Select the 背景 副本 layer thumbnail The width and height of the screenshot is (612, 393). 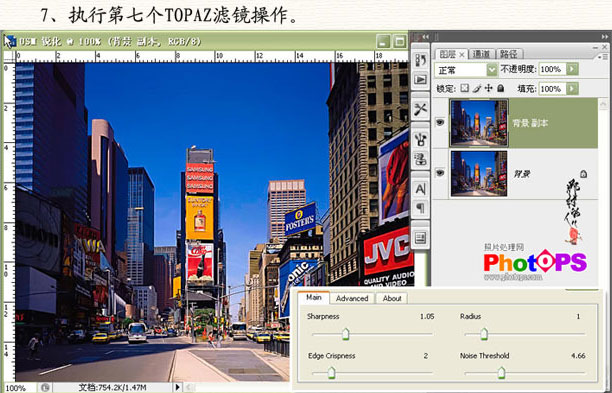(x=479, y=123)
